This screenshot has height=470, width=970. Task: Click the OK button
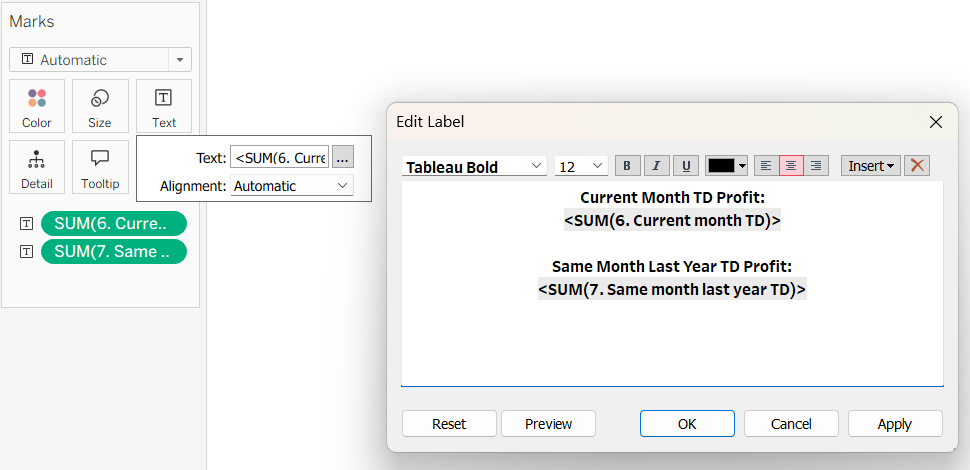pyautogui.click(x=687, y=424)
